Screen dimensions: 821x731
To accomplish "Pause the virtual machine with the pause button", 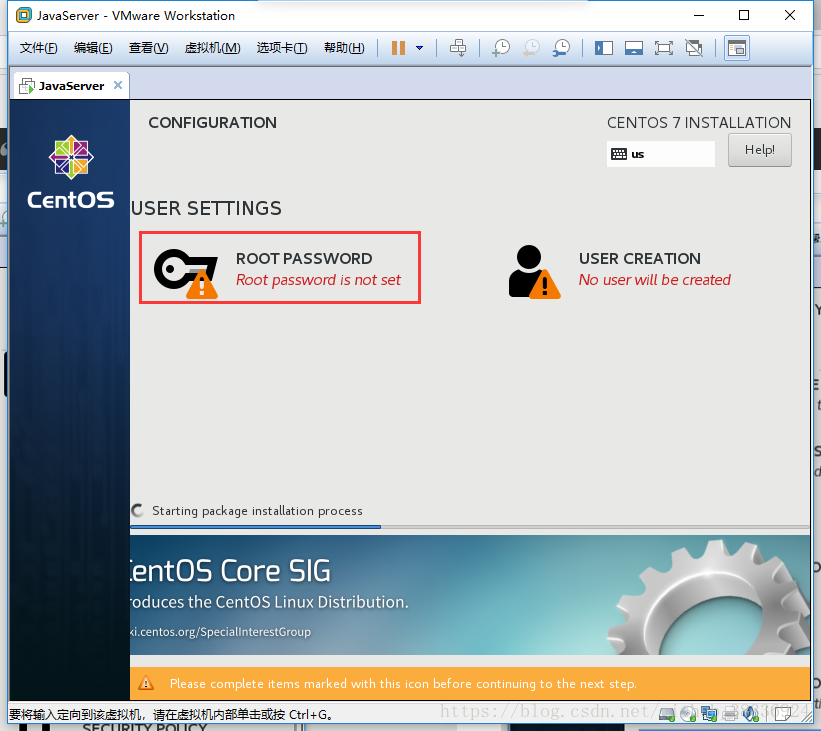I will tap(398, 48).
